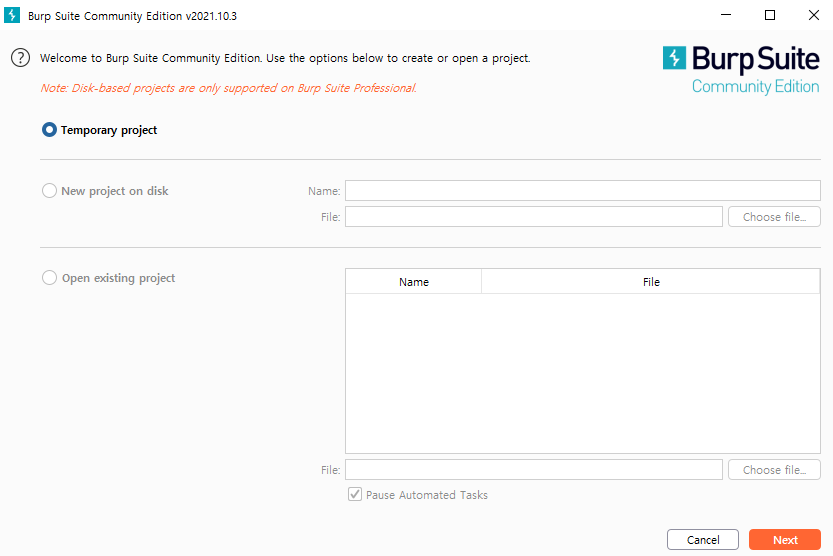Maximize the Burp Suite window

(770, 15)
